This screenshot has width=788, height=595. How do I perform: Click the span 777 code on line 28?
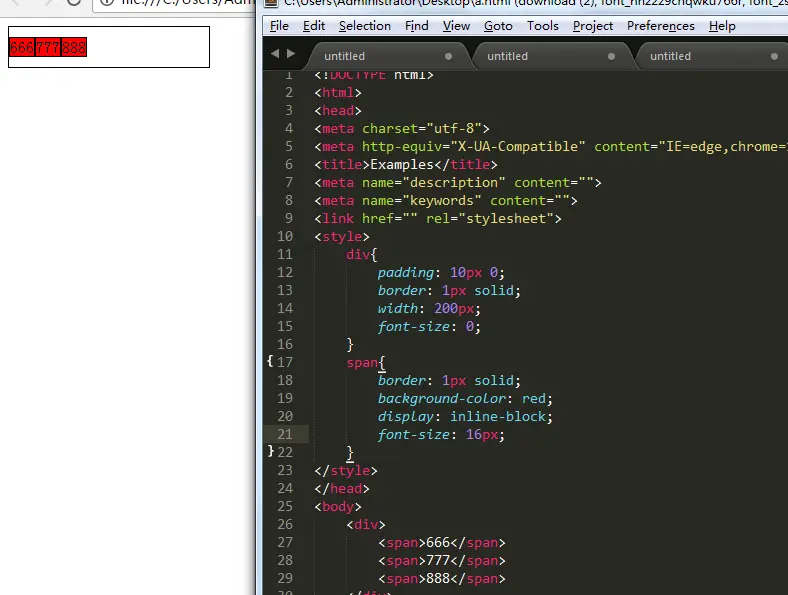[x=442, y=561]
